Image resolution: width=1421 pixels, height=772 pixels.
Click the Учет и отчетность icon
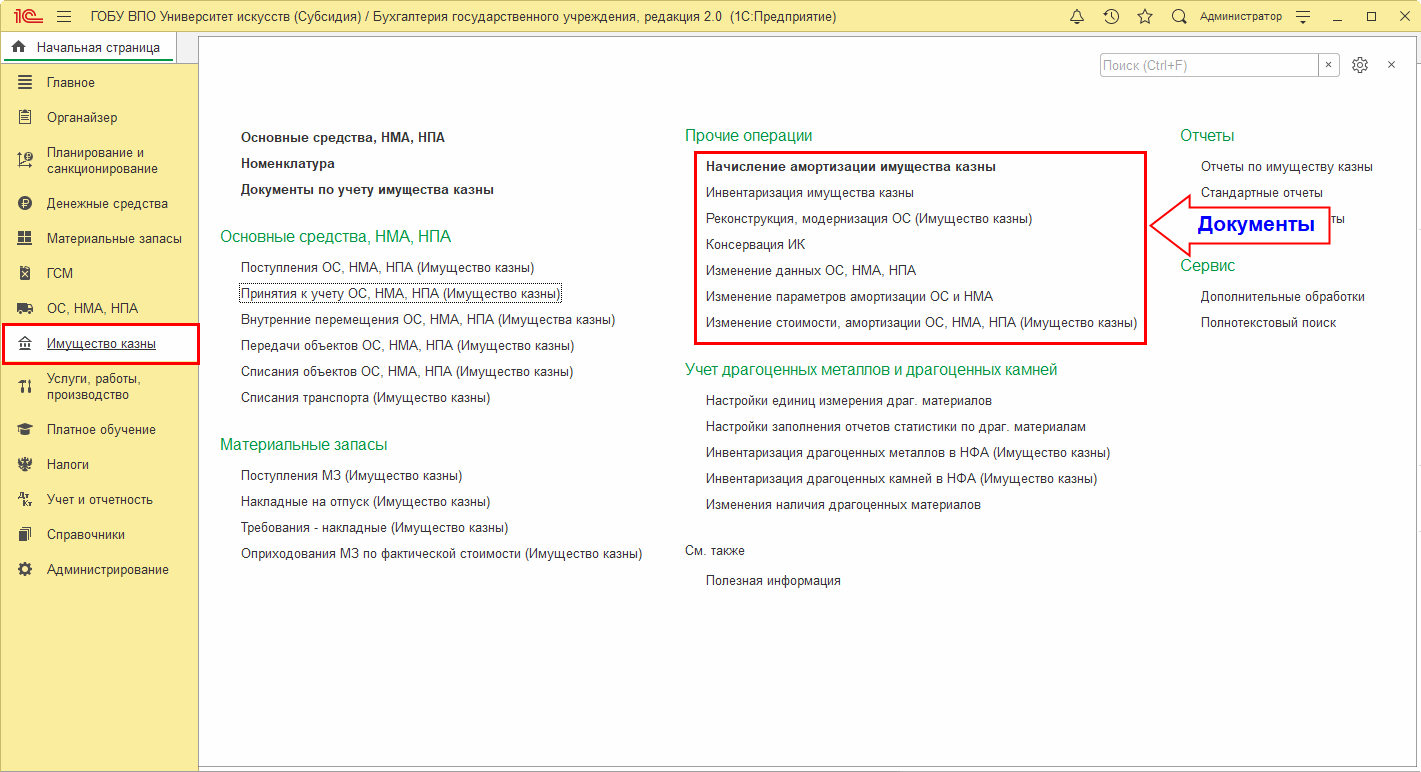tap(25, 499)
